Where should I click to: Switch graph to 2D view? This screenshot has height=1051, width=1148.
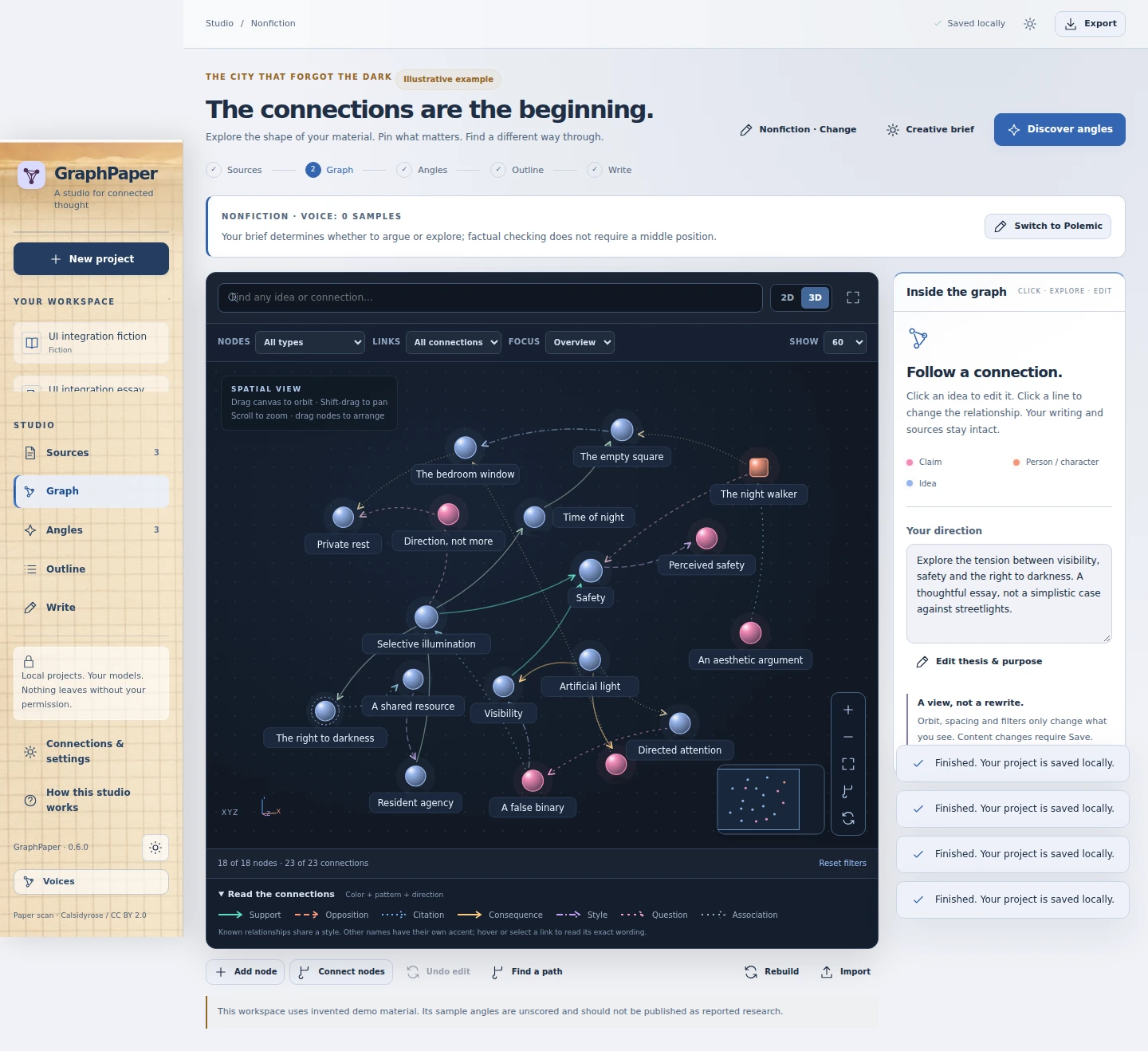coord(788,297)
